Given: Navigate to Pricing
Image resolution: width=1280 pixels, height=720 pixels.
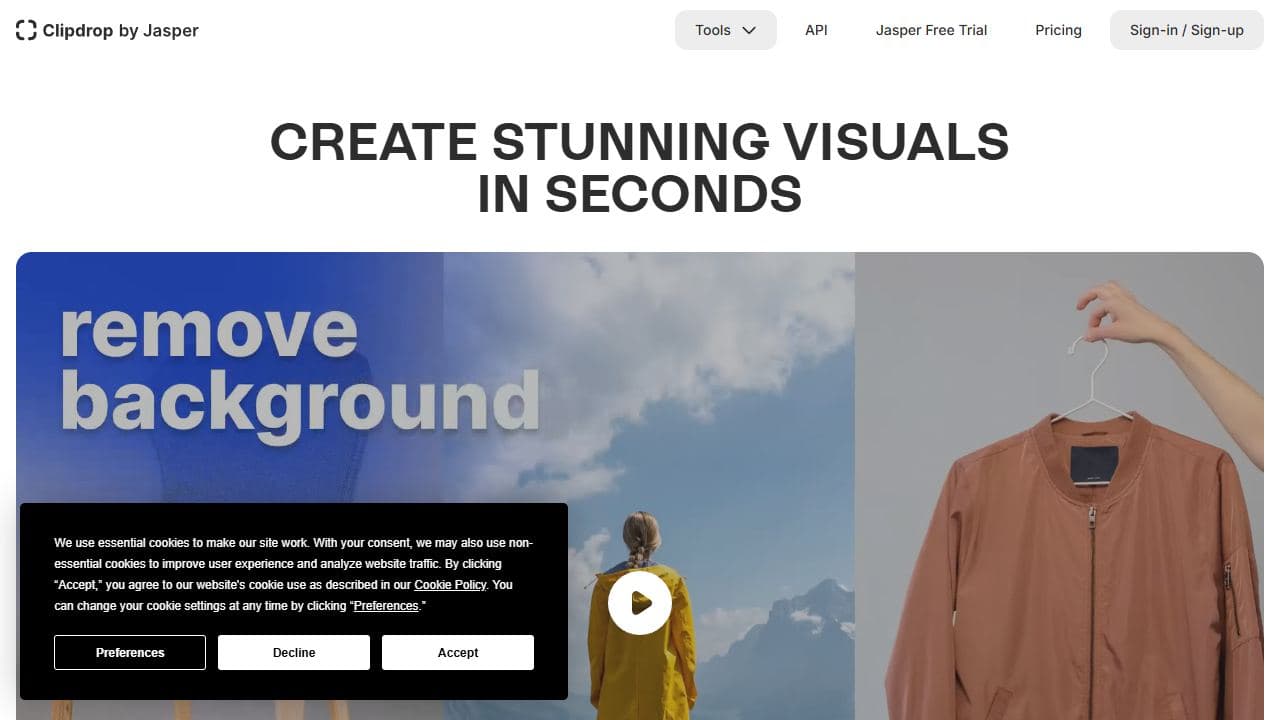Looking at the screenshot, I should [1058, 30].
